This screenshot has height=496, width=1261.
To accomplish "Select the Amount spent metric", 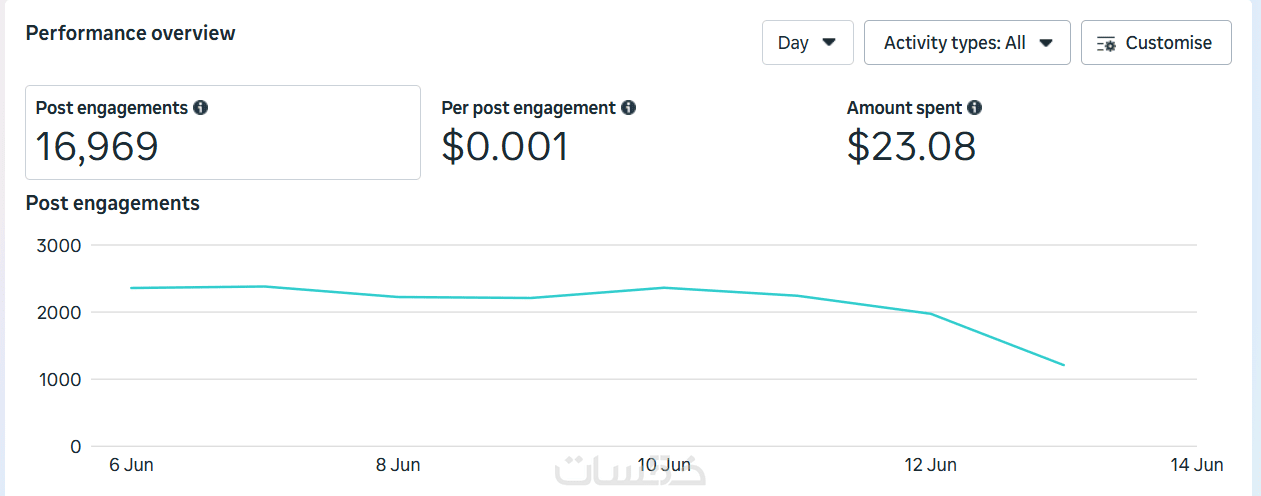I will [904, 108].
